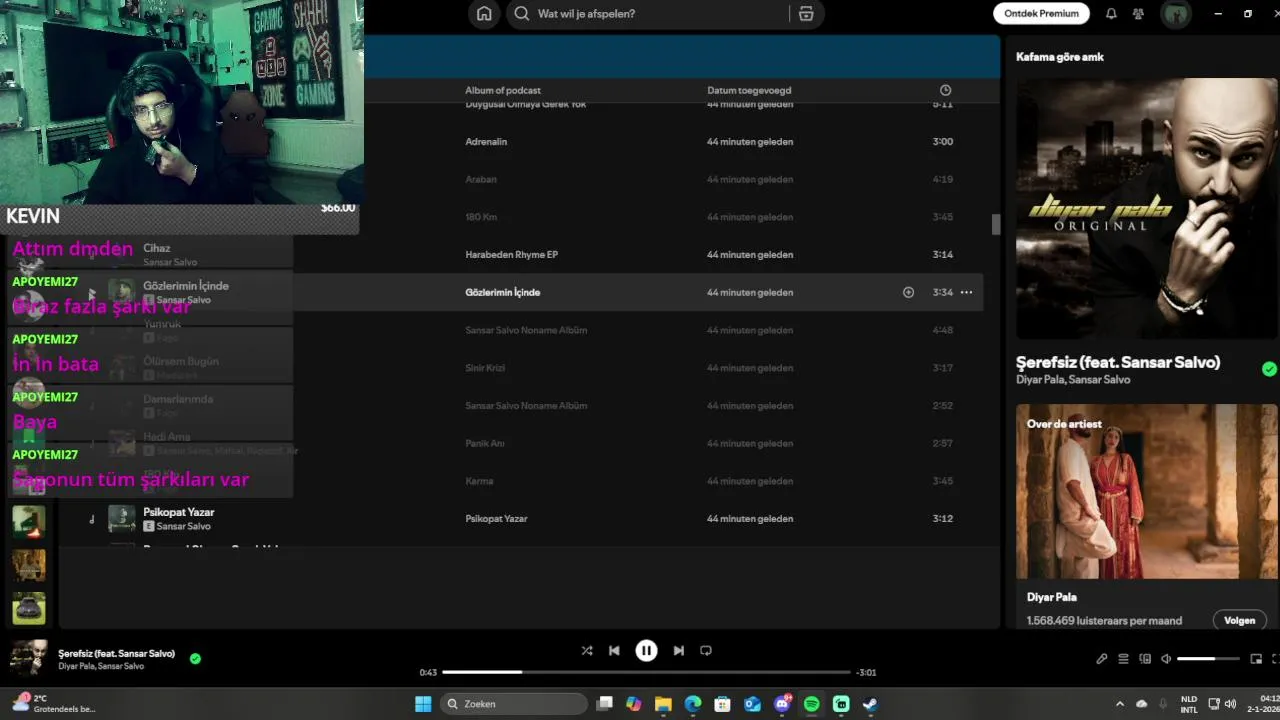Screen dimensions: 1280x720
Task: Open Steam from the taskbar
Action: [870, 704]
